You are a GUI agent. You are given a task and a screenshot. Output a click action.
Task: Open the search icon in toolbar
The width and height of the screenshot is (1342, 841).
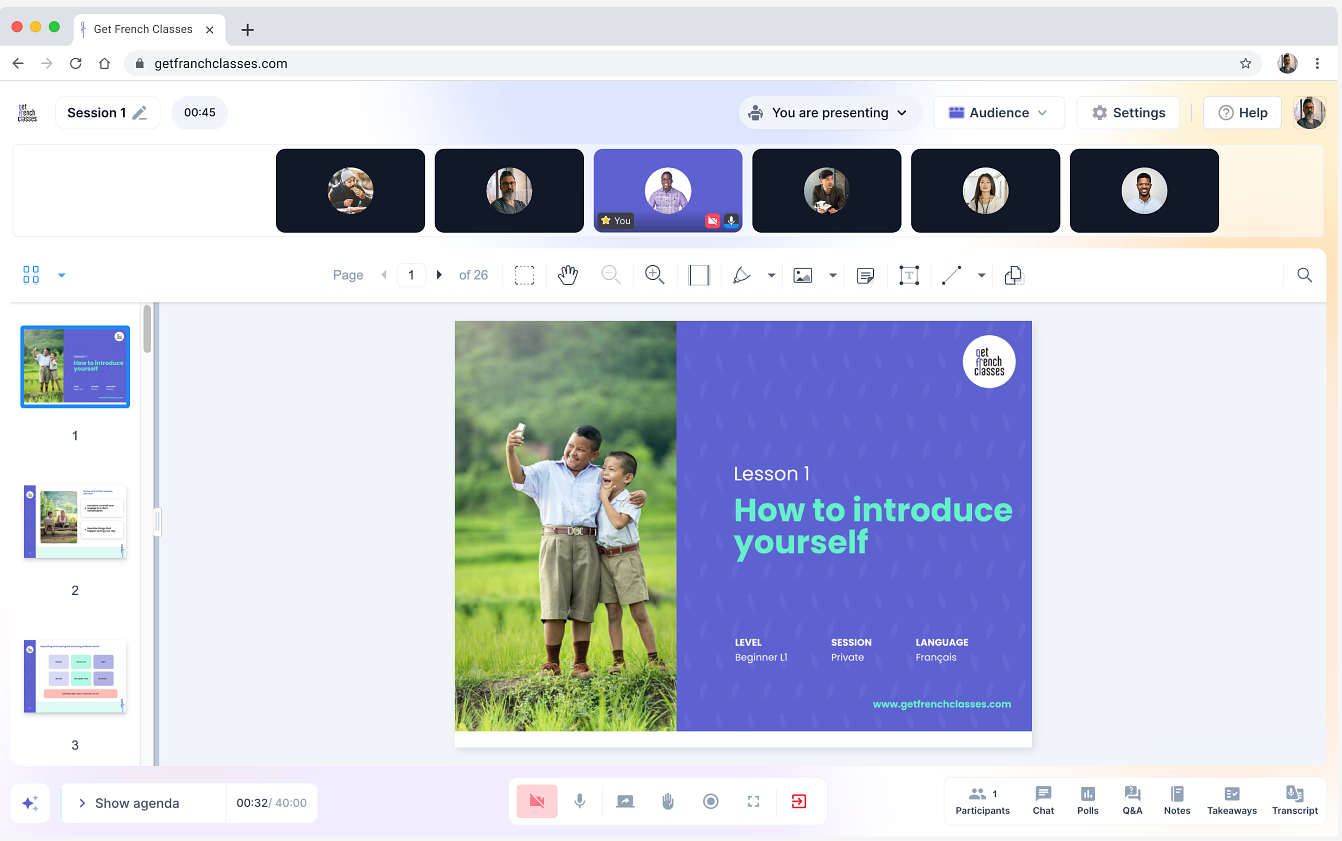click(1304, 275)
